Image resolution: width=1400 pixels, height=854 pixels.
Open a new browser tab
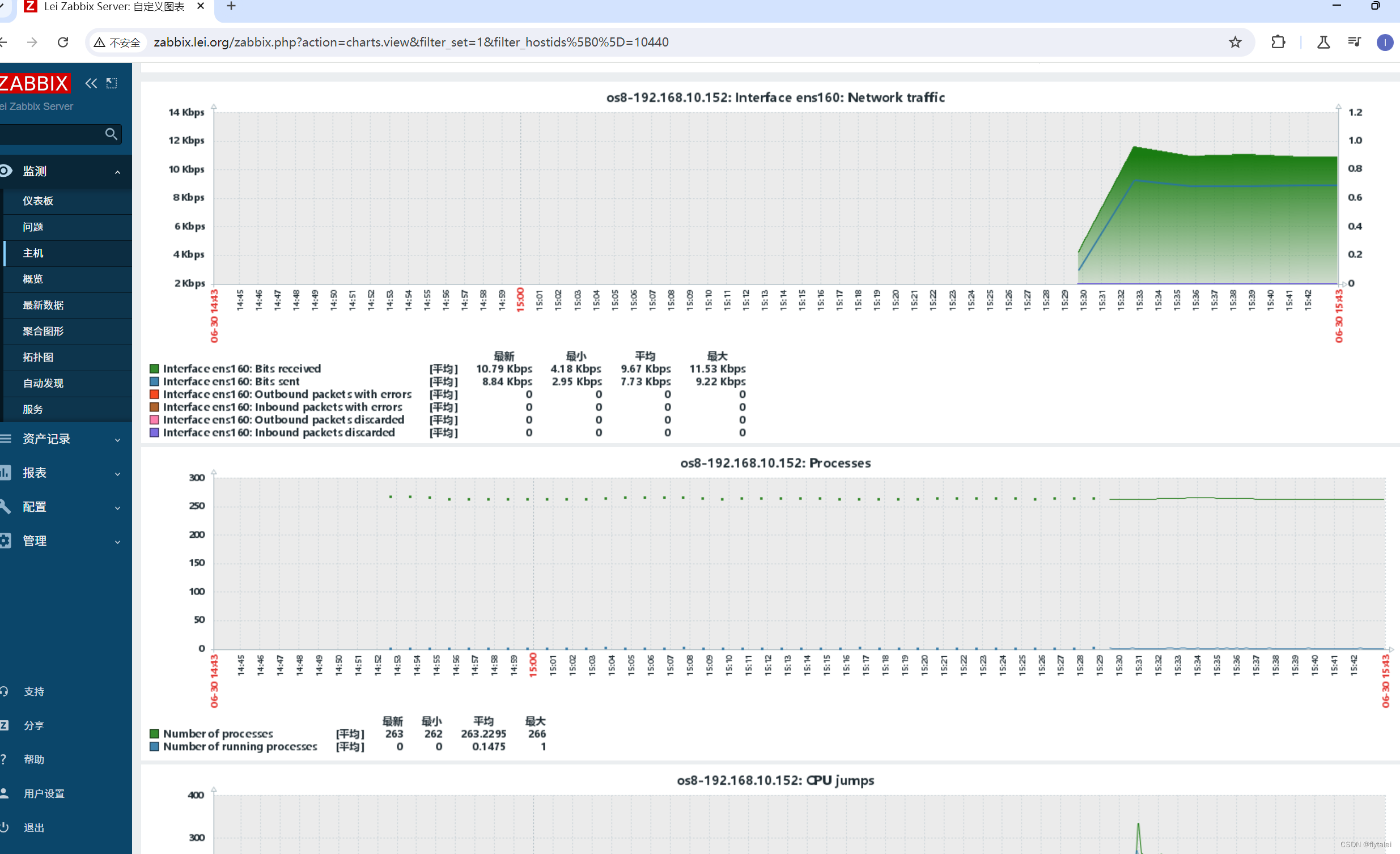tap(231, 6)
